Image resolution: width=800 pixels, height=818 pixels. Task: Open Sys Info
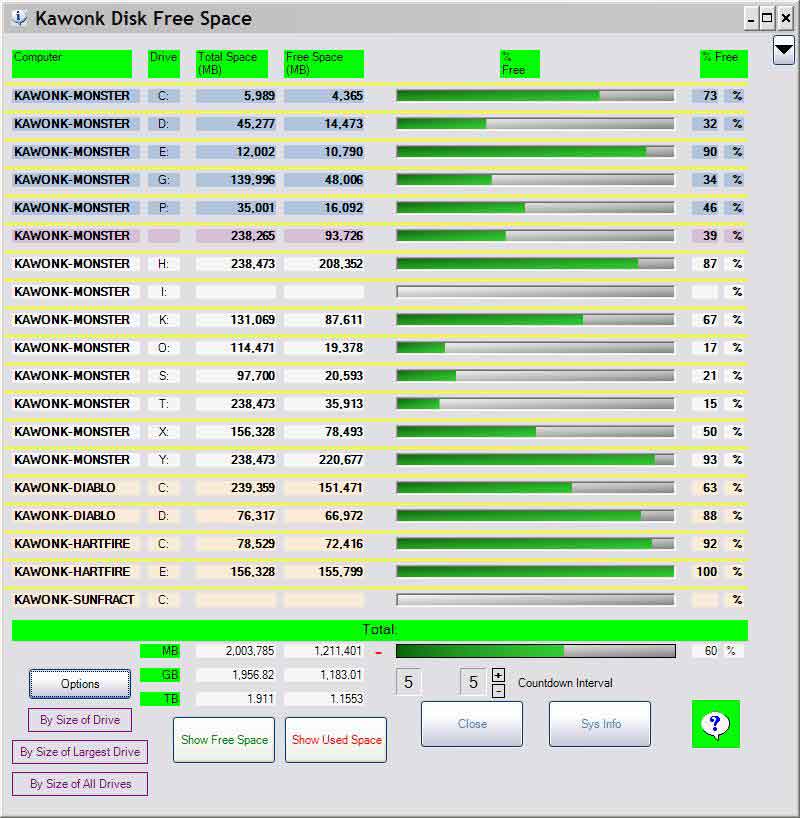(x=600, y=724)
